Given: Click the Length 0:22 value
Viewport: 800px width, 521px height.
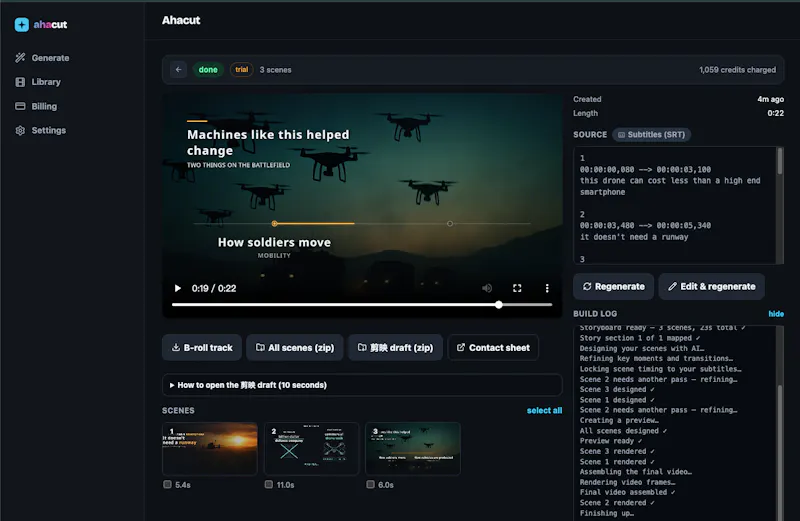Looking at the screenshot, I should [x=776, y=113].
